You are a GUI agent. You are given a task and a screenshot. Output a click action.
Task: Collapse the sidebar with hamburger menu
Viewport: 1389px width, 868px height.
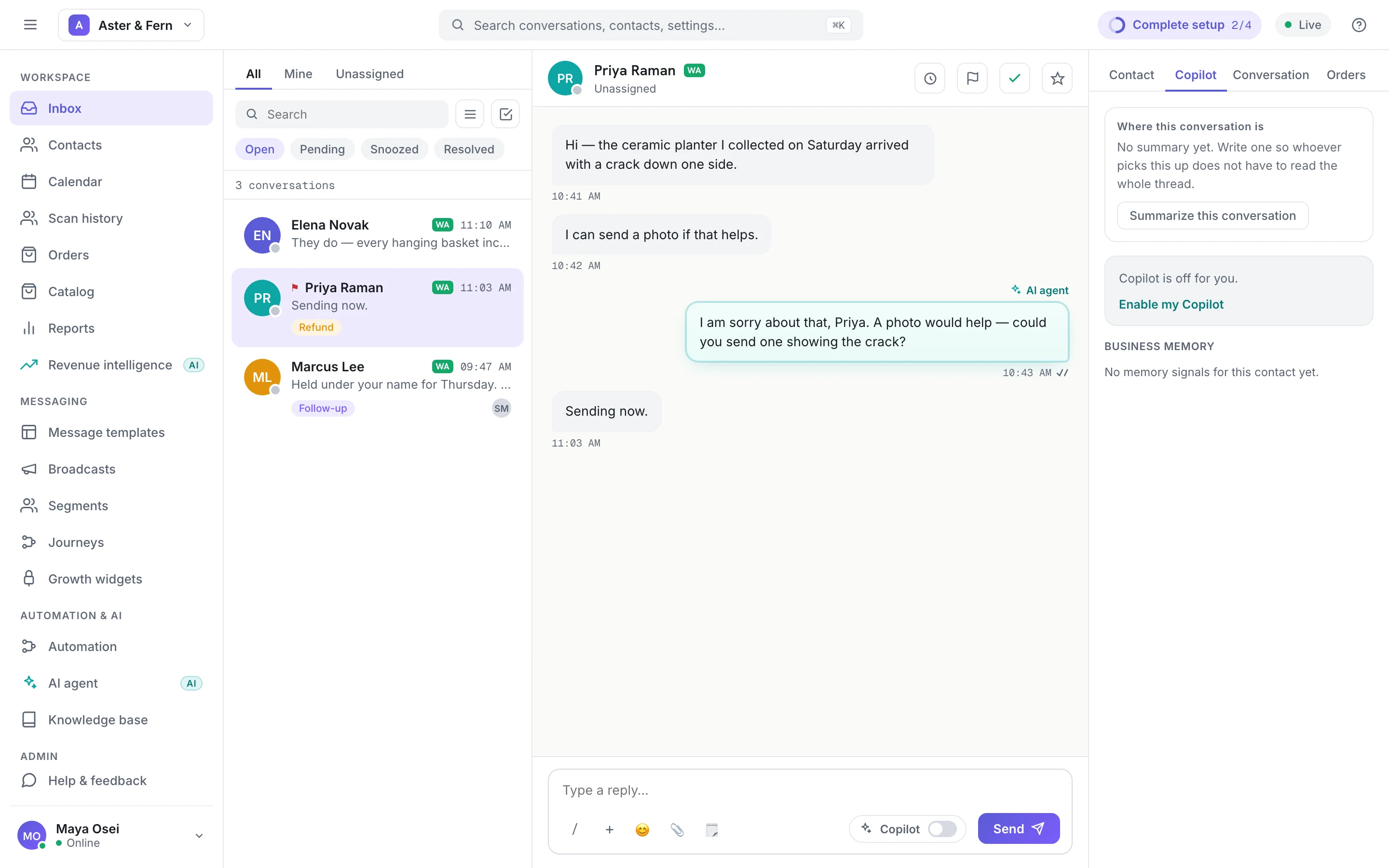(30, 25)
